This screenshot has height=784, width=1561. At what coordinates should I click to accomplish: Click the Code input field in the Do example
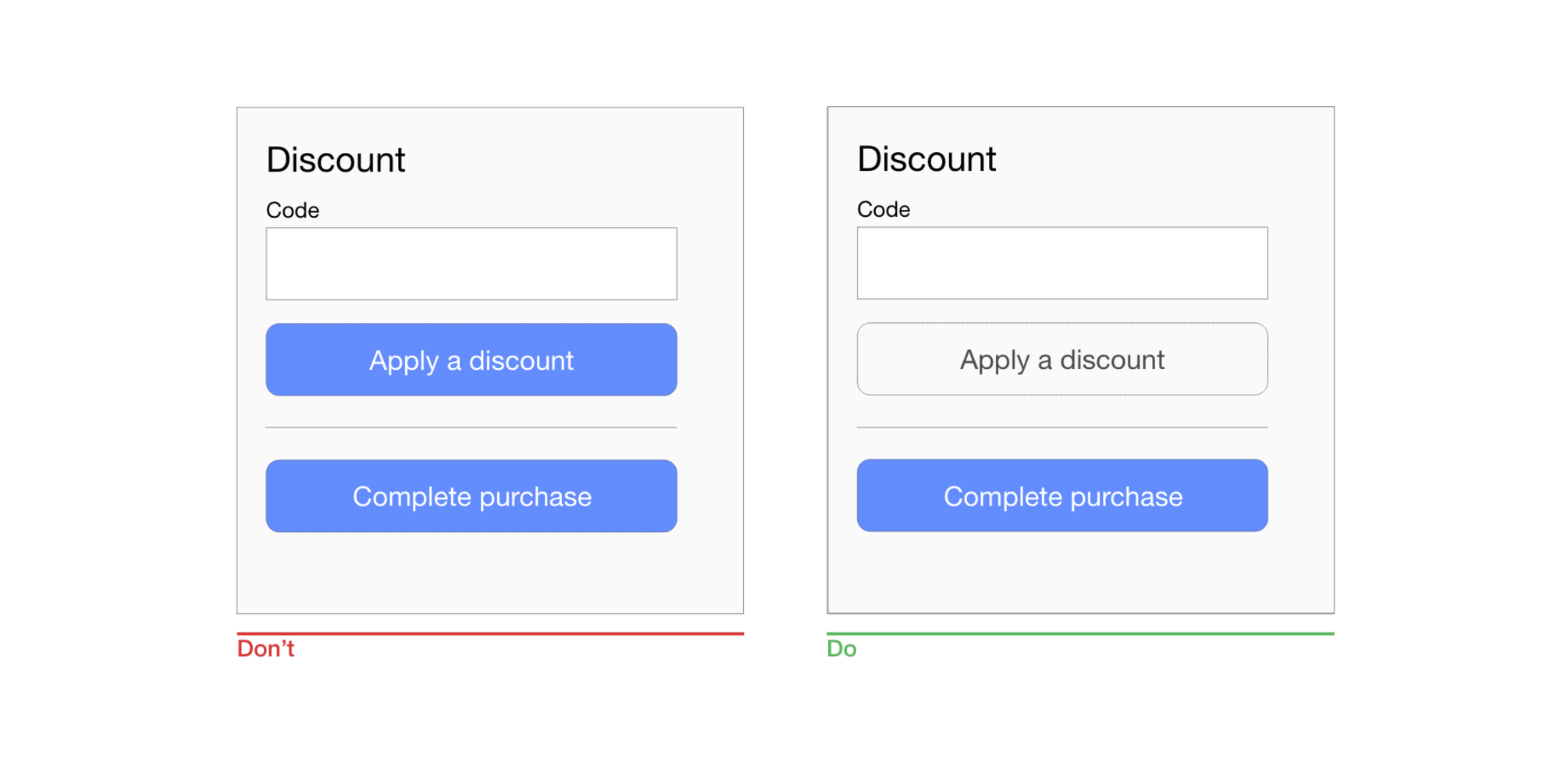click(1061, 263)
